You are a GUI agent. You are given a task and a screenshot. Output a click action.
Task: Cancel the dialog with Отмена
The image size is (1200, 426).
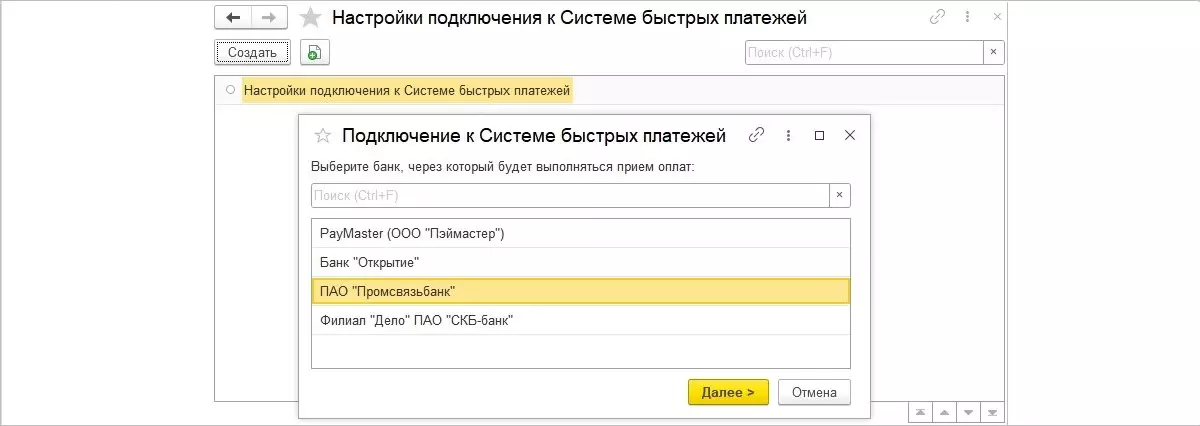click(814, 392)
